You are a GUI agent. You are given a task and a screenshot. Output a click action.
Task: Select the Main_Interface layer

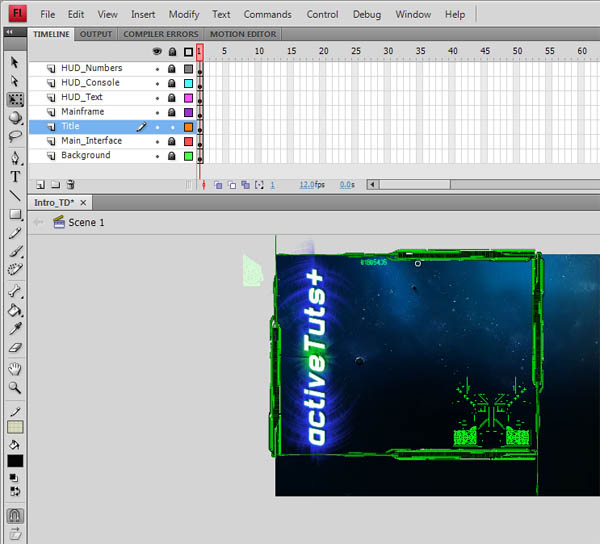pos(92,141)
